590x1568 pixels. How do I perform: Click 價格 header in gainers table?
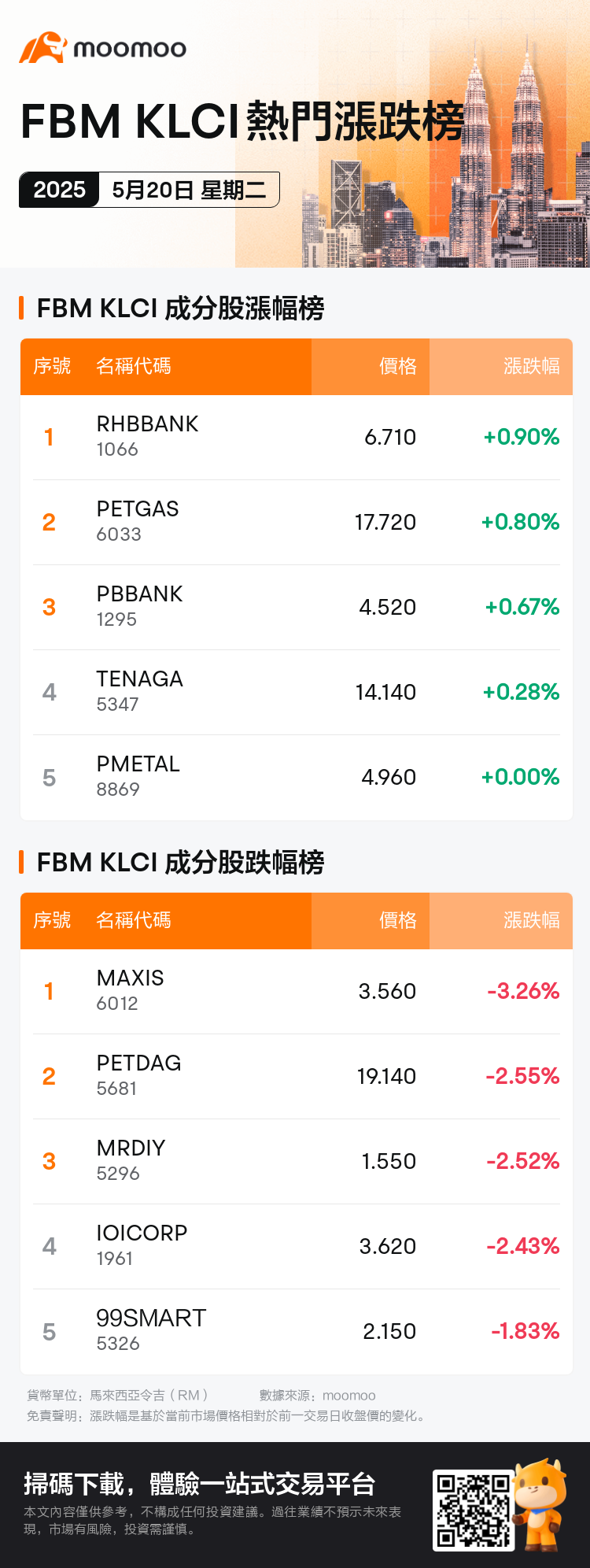click(397, 366)
